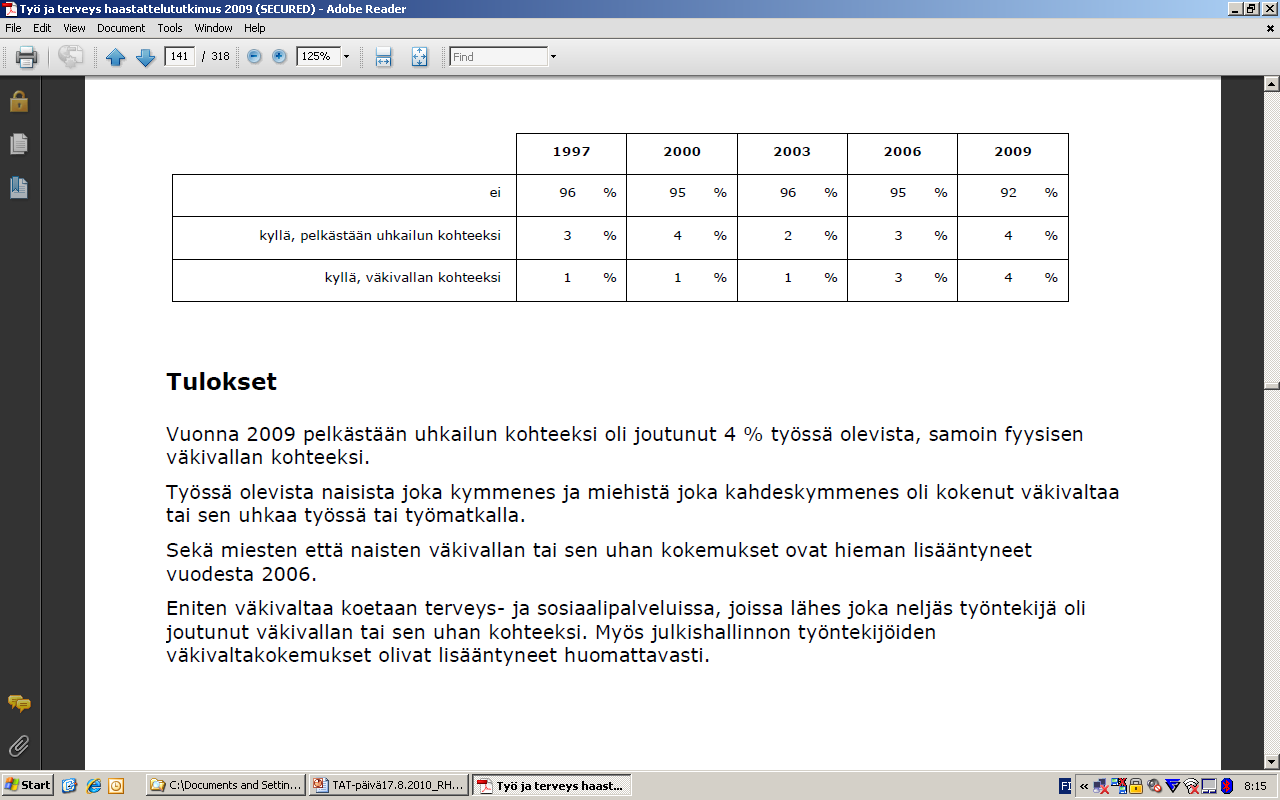Click the vertical scrollbar thumb

click(x=1271, y=386)
